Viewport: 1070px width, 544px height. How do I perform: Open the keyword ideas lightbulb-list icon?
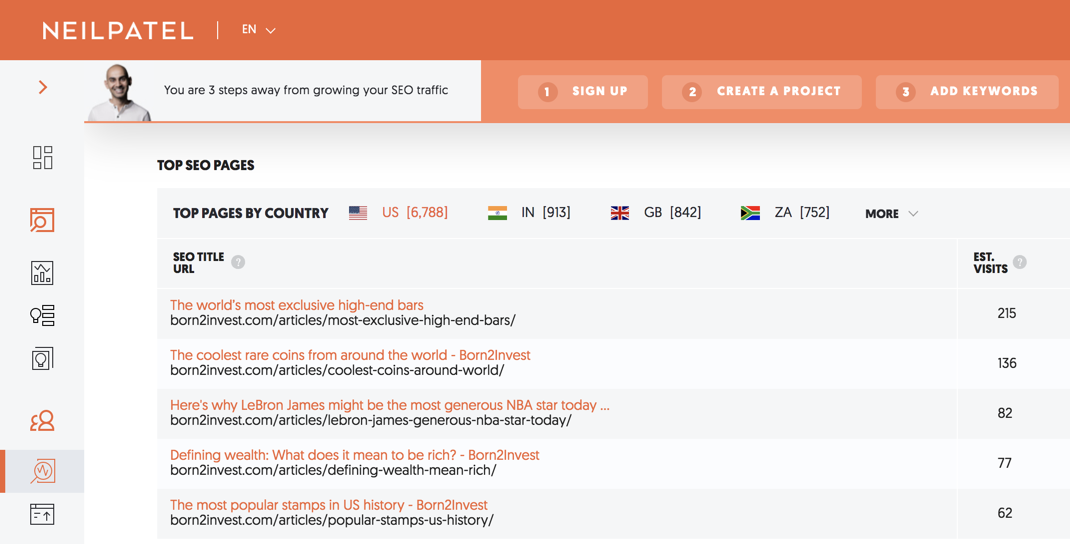(x=42, y=315)
